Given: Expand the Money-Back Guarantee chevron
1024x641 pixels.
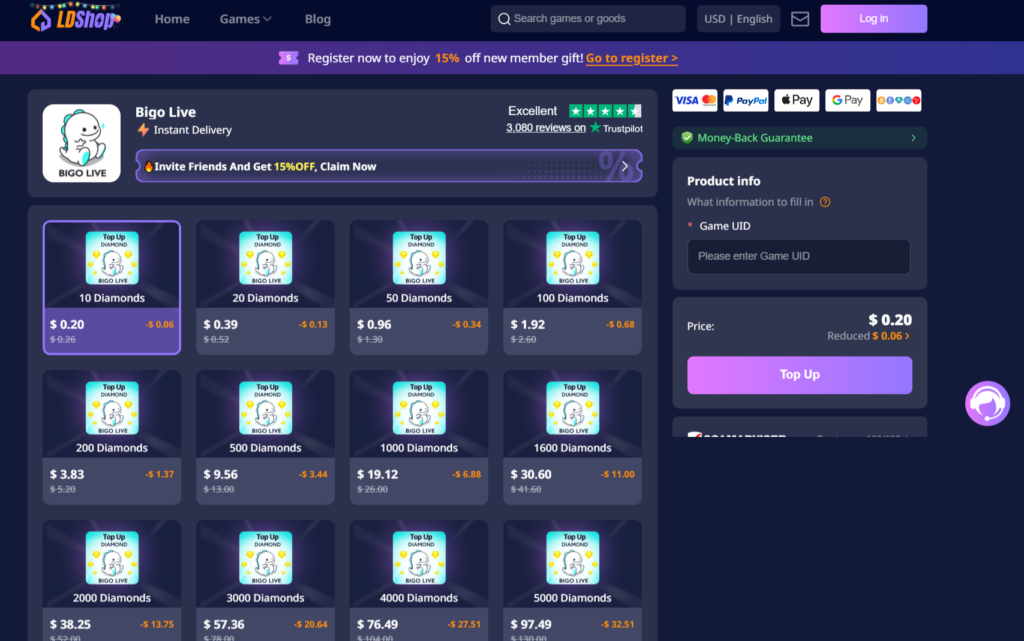Looking at the screenshot, I should point(914,138).
